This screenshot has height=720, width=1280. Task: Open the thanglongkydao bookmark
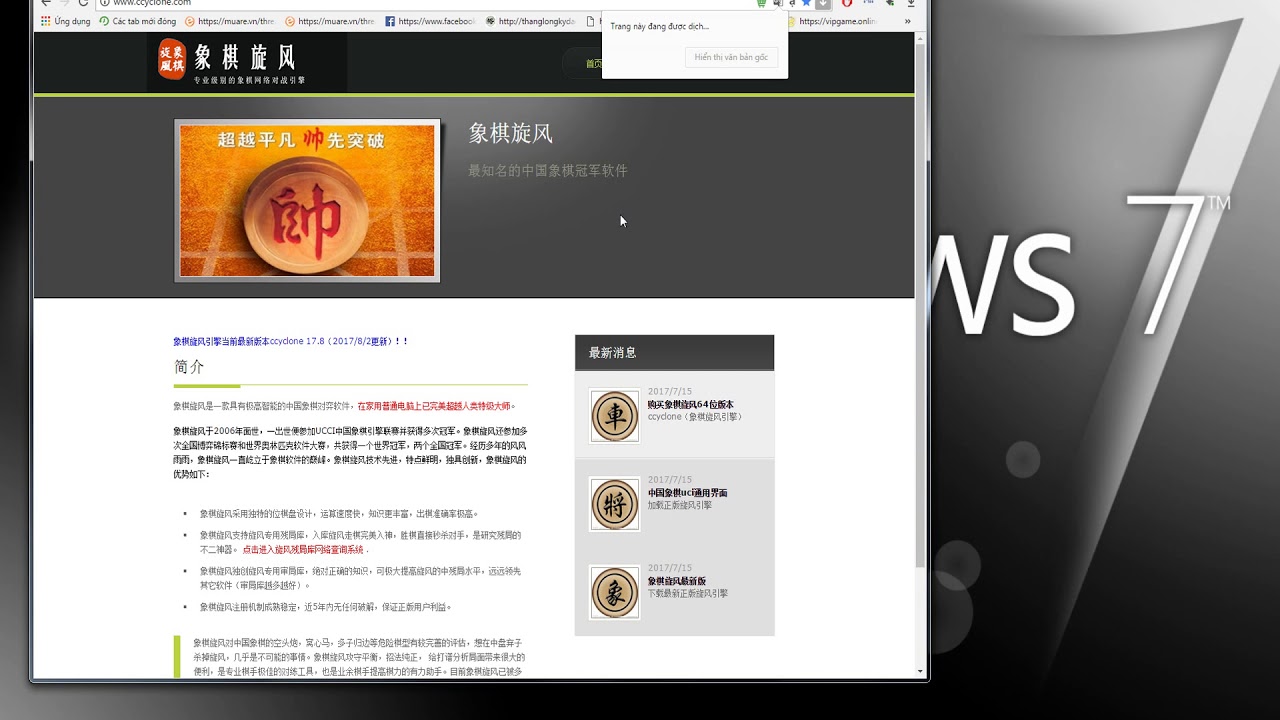(531, 21)
